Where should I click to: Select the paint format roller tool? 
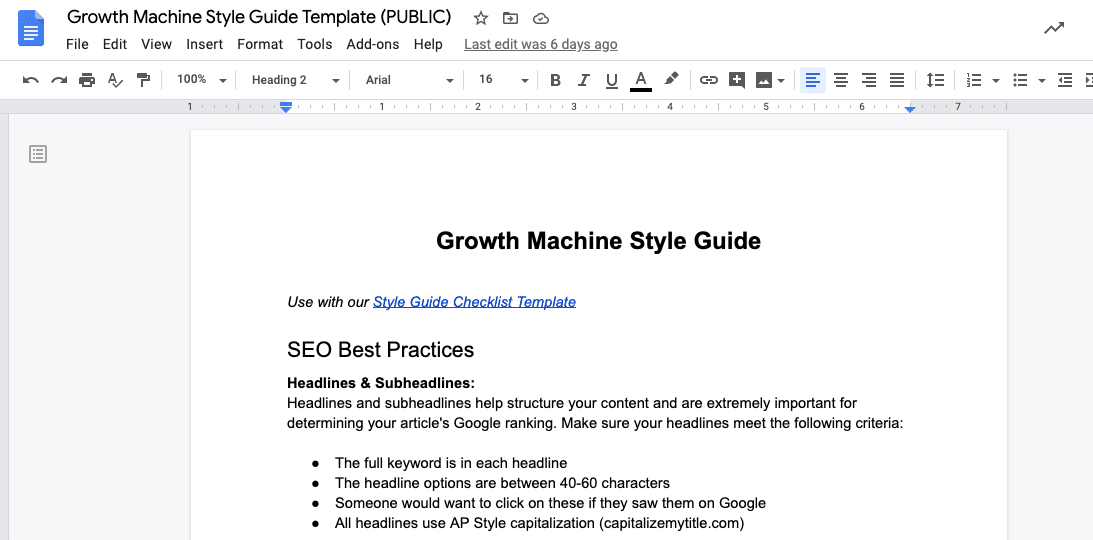[x=143, y=80]
